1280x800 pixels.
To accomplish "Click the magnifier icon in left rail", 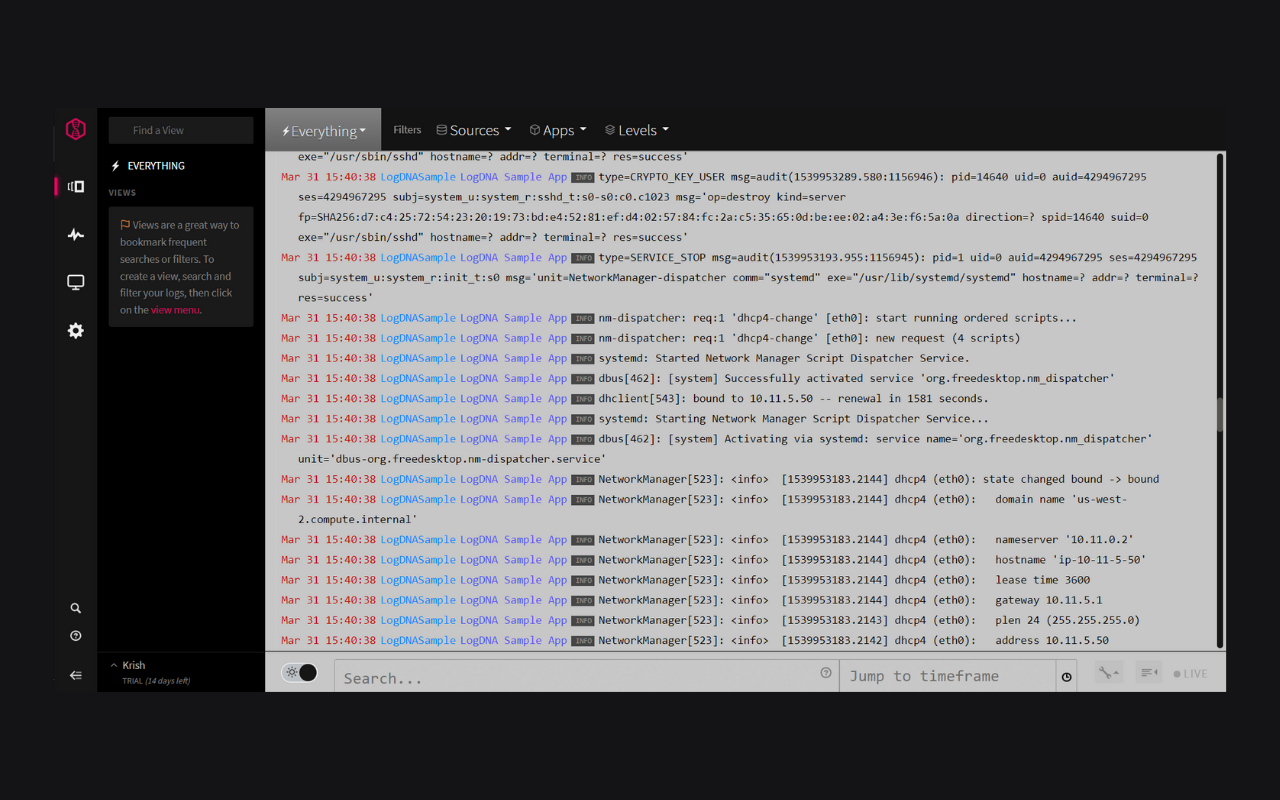I will [x=76, y=608].
